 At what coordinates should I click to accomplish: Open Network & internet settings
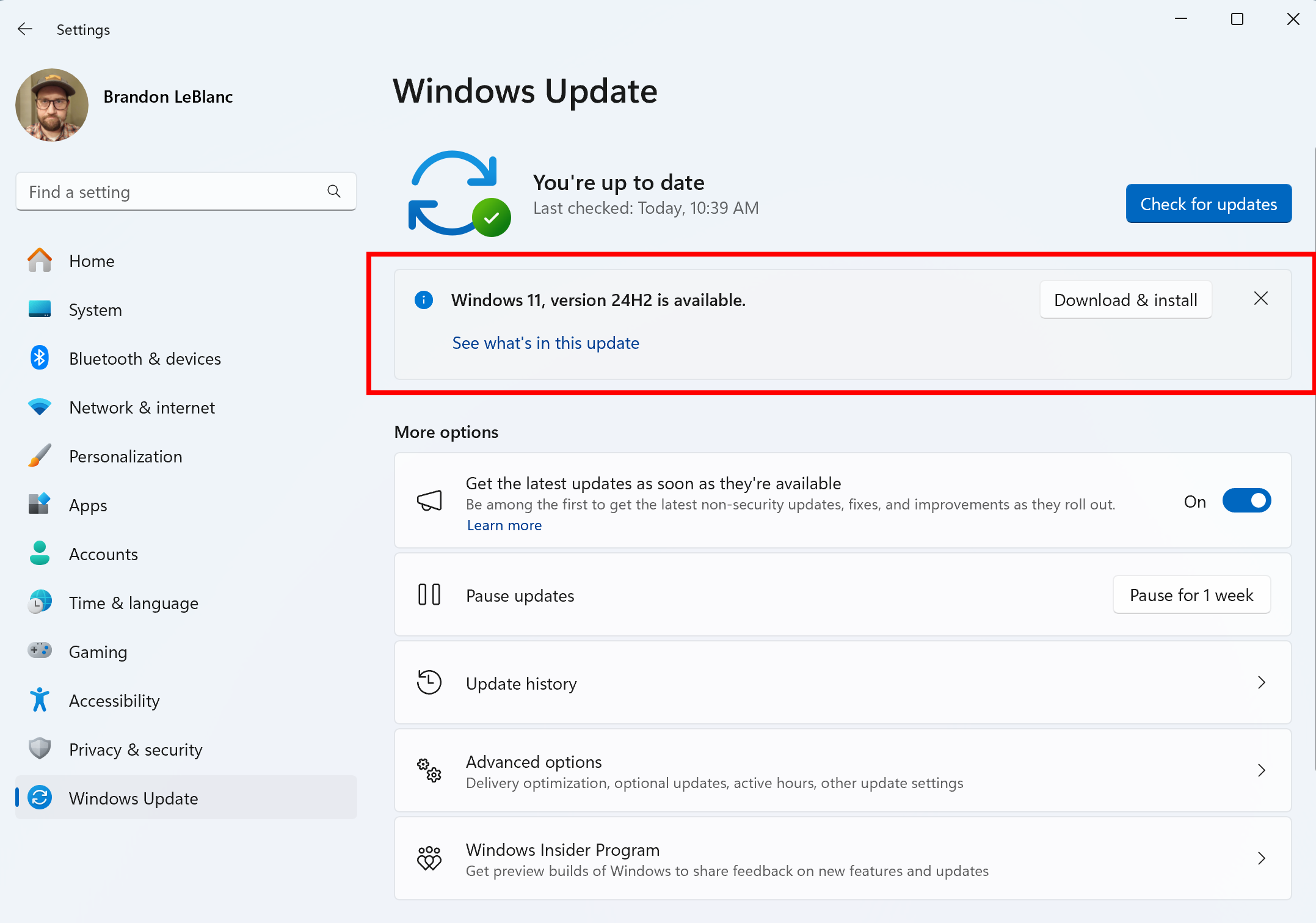click(x=186, y=407)
